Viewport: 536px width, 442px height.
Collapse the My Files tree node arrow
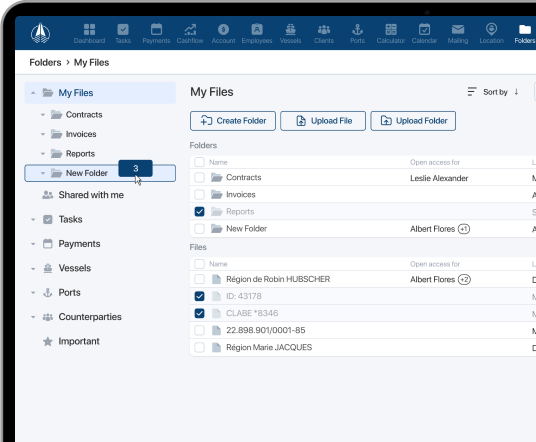[x=33, y=93]
